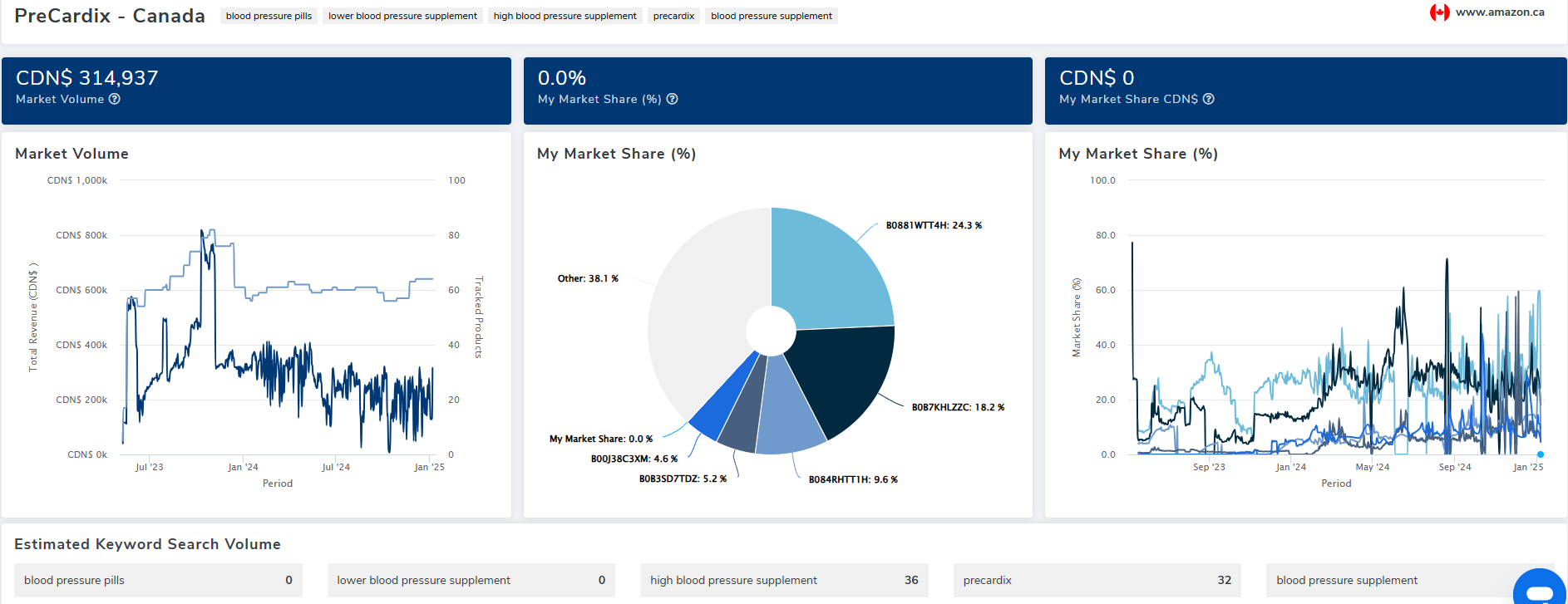Open the 'blood pressure supplement' search volume card
The image size is (1568, 604).
(x=1410, y=581)
